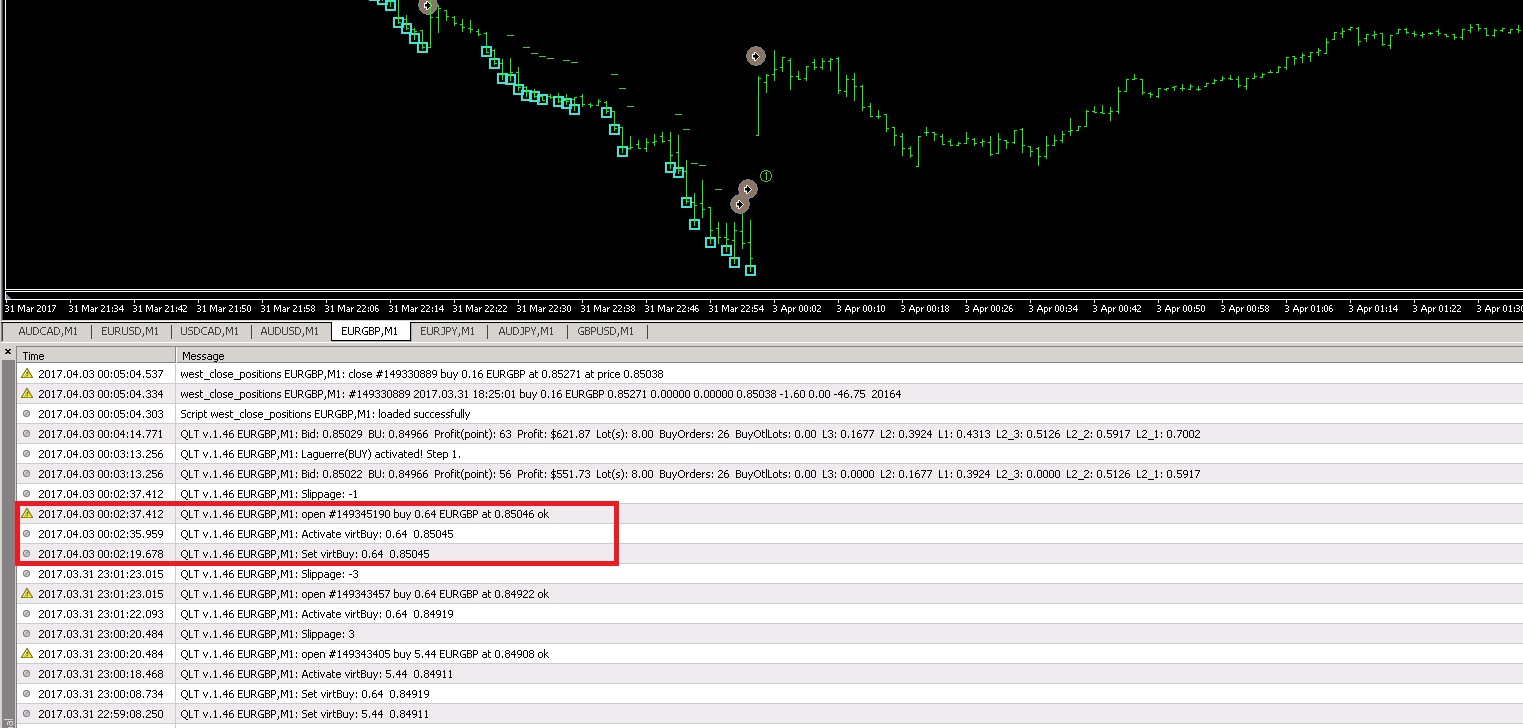Select 'Activate virtBuy: 0.64 0.85045' message
The height and width of the screenshot is (728, 1523).
pyautogui.click(x=316, y=534)
